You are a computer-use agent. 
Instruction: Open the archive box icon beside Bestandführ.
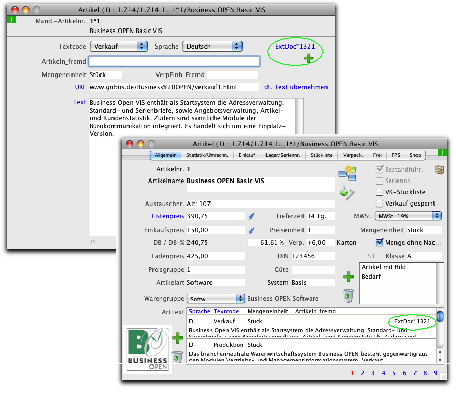click(x=439, y=170)
